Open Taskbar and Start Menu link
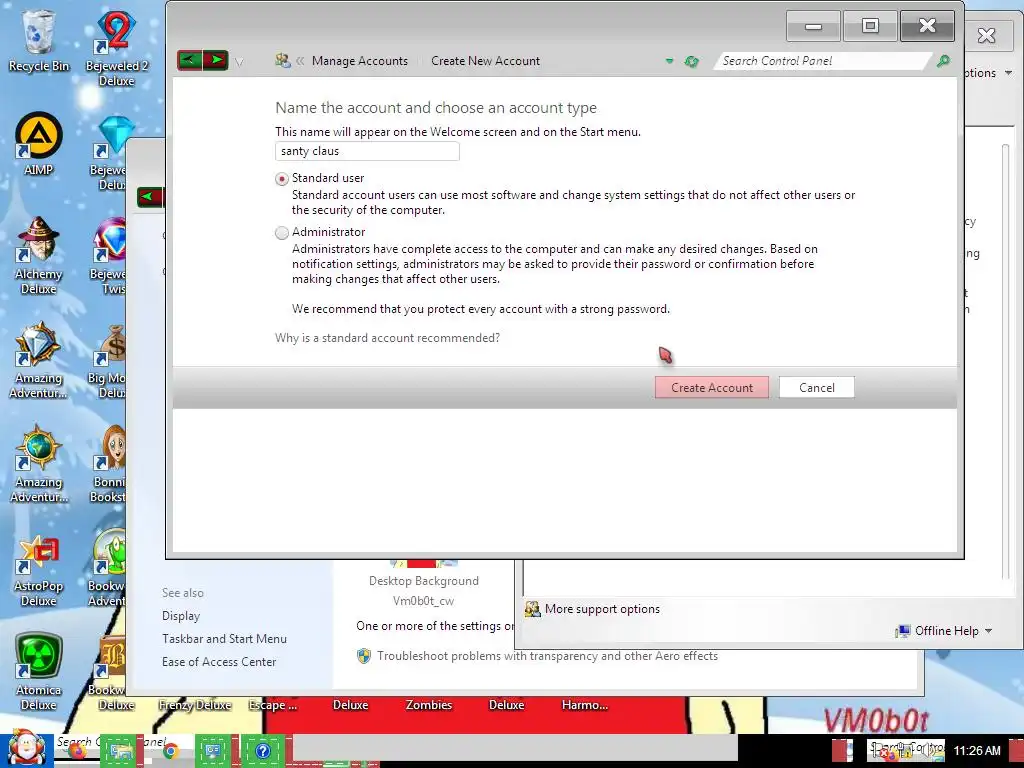The height and width of the screenshot is (768, 1024). coord(224,639)
